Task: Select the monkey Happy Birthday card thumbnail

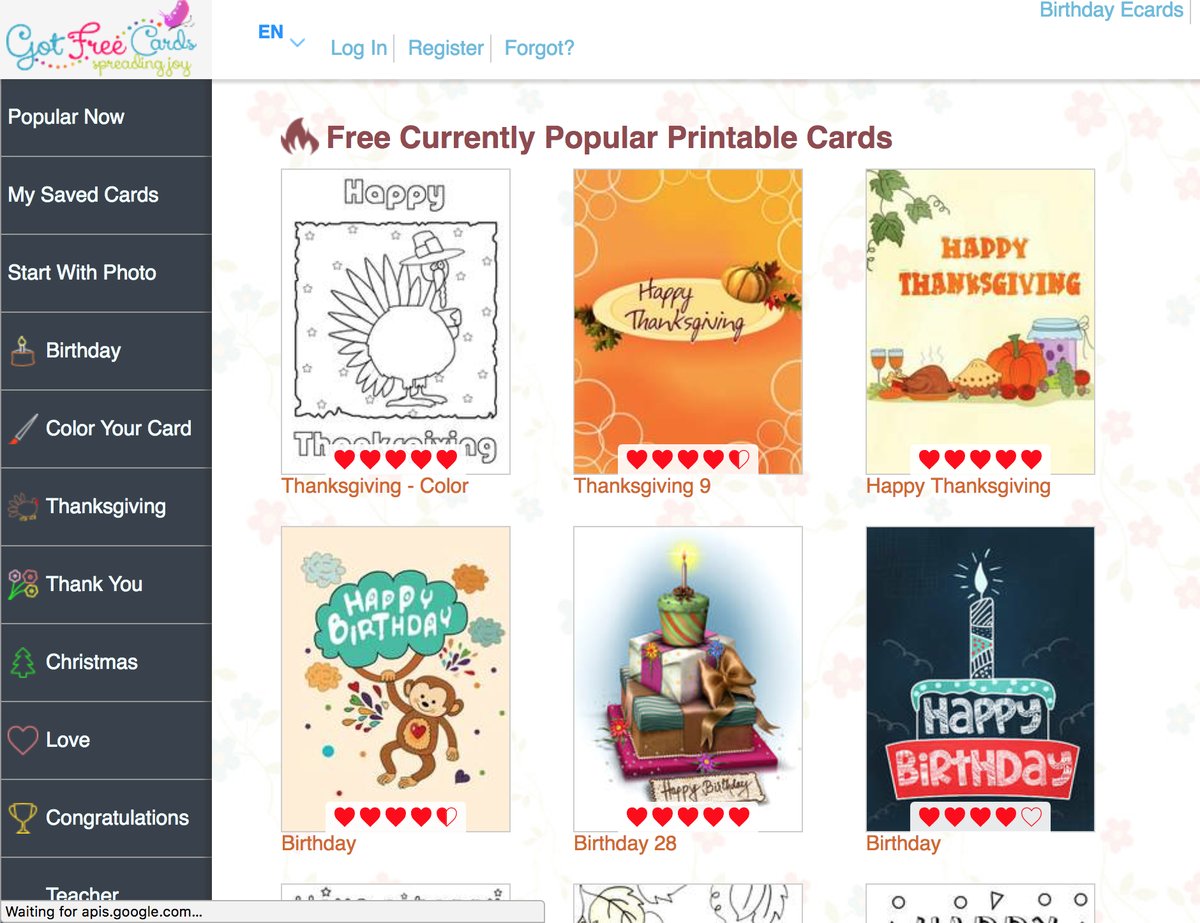Action: 396,679
